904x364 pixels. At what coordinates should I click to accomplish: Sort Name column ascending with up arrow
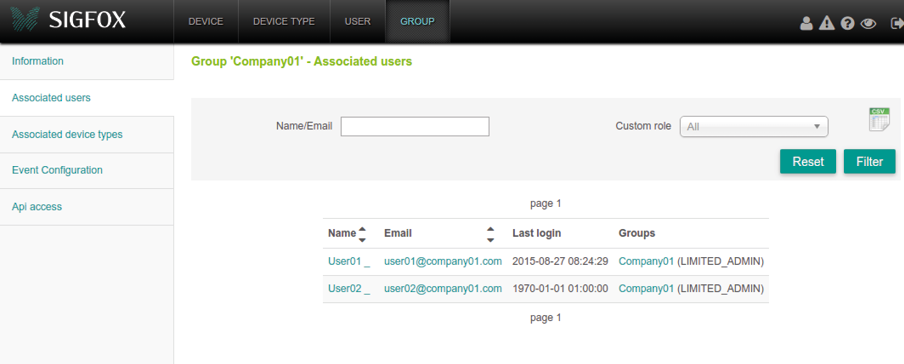coord(362,228)
